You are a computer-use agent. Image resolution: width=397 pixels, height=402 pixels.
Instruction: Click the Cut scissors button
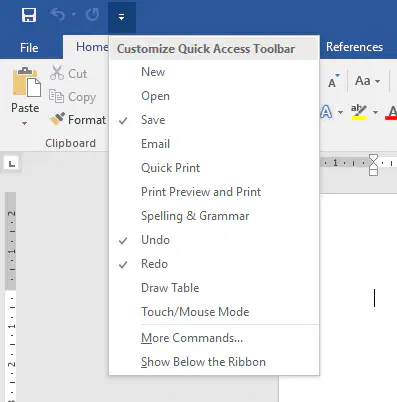pos(68,73)
